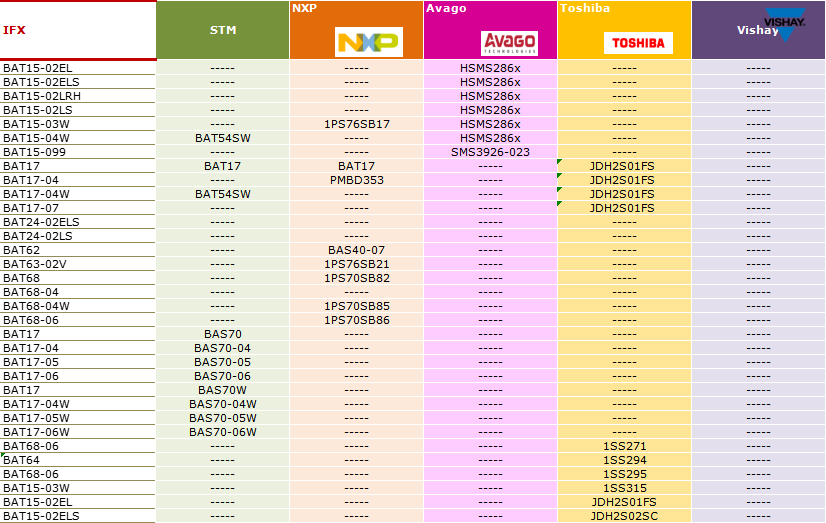Select cell 1PS76SB21 in NXP column
826x523 pixels.
pyautogui.click(x=357, y=264)
